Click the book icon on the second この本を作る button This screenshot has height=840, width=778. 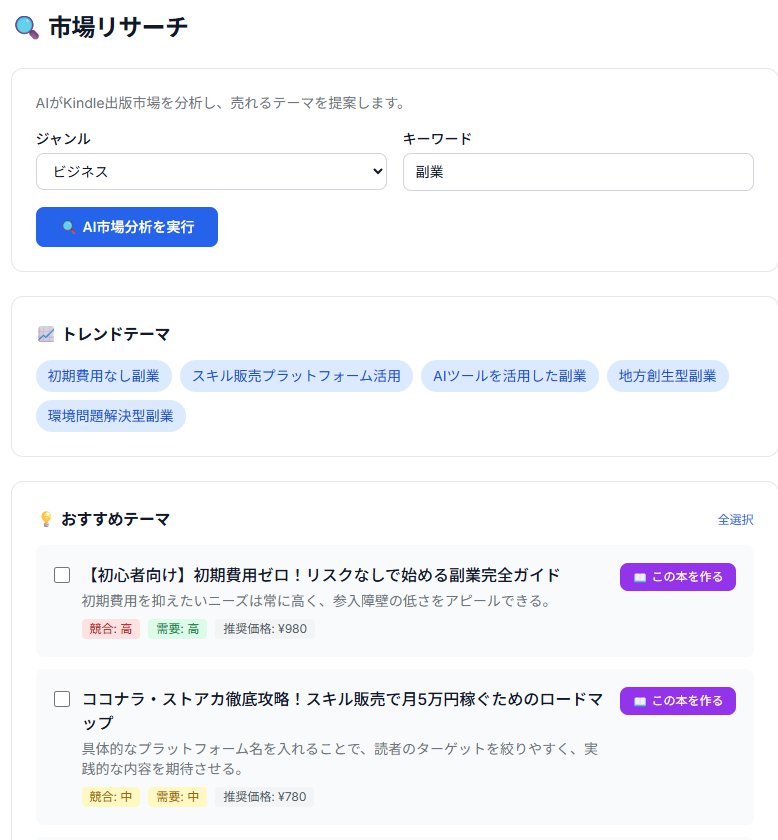[x=642, y=701]
